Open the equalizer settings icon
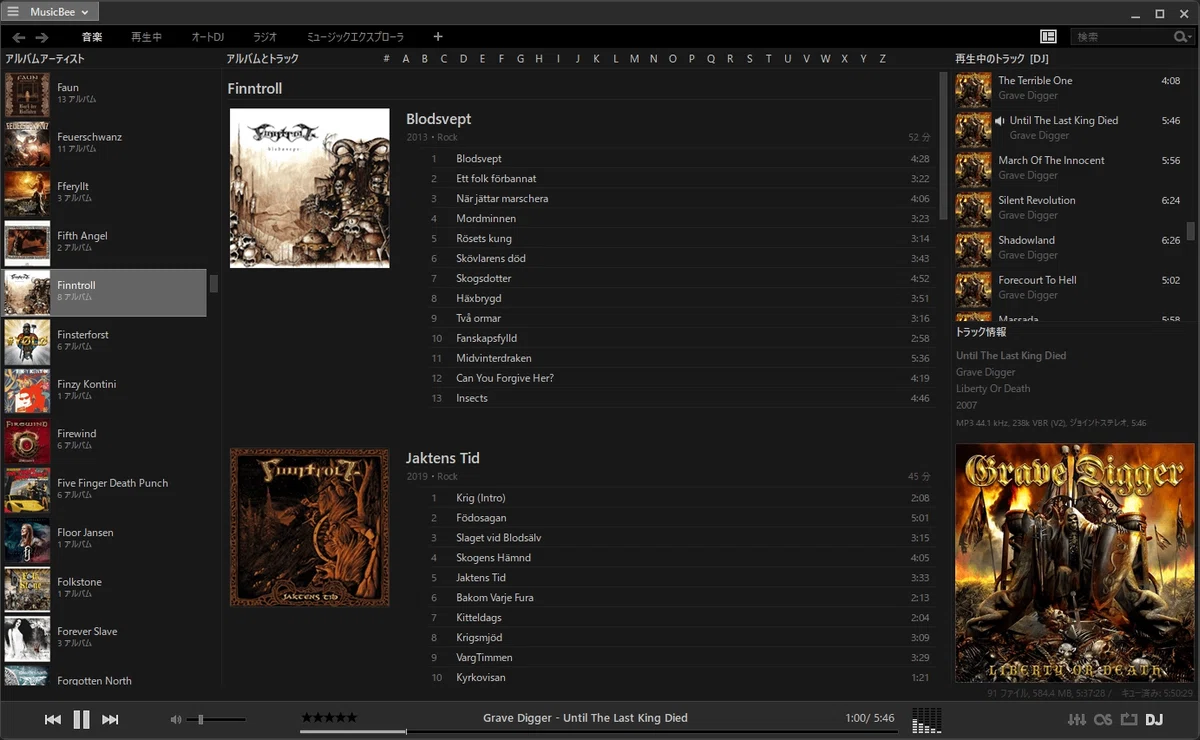Screen dimensions: 1200x740 click(x=1077, y=719)
